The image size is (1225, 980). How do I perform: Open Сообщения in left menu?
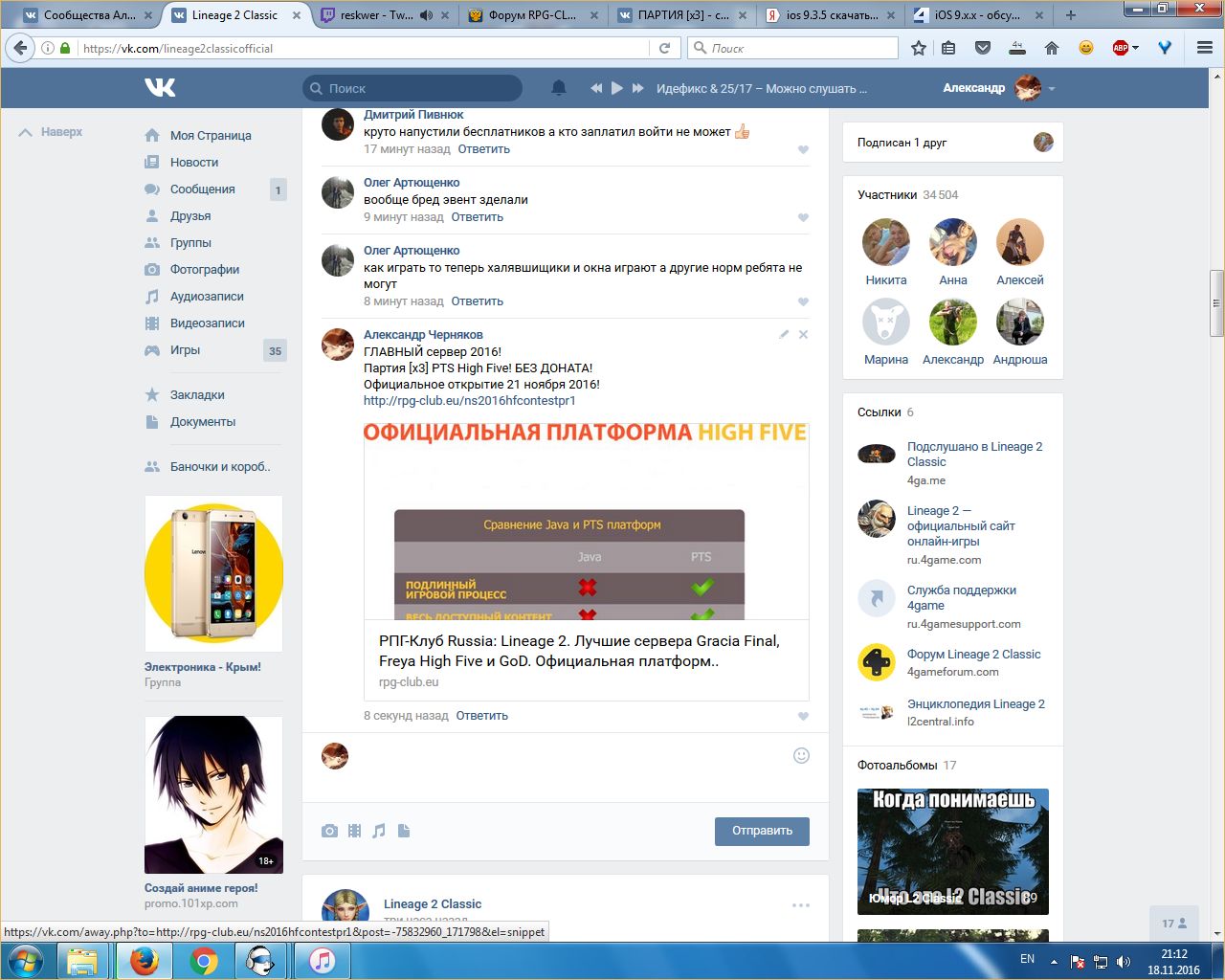tap(203, 189)
